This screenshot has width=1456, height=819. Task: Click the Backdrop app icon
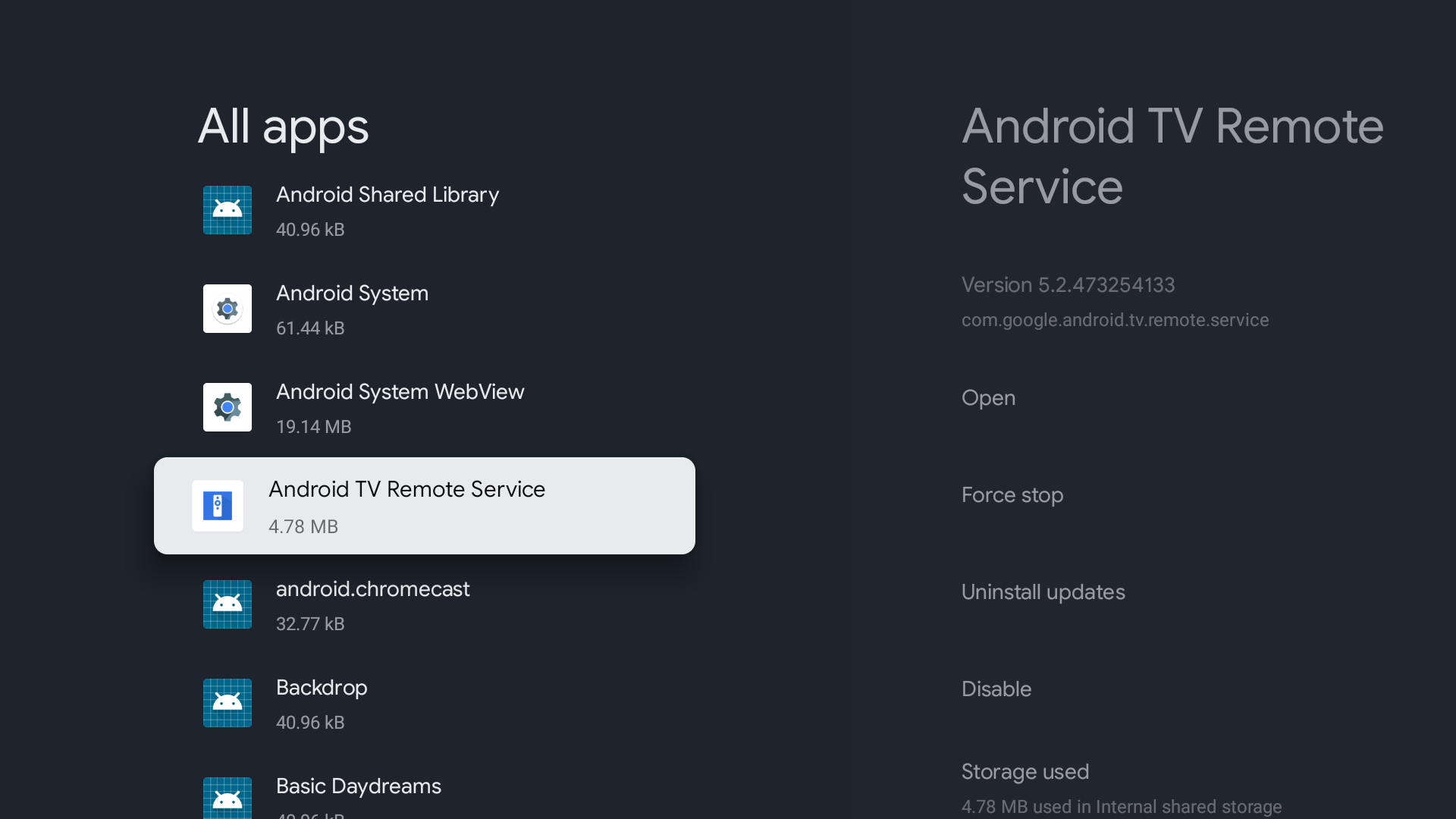coord(227,703)
